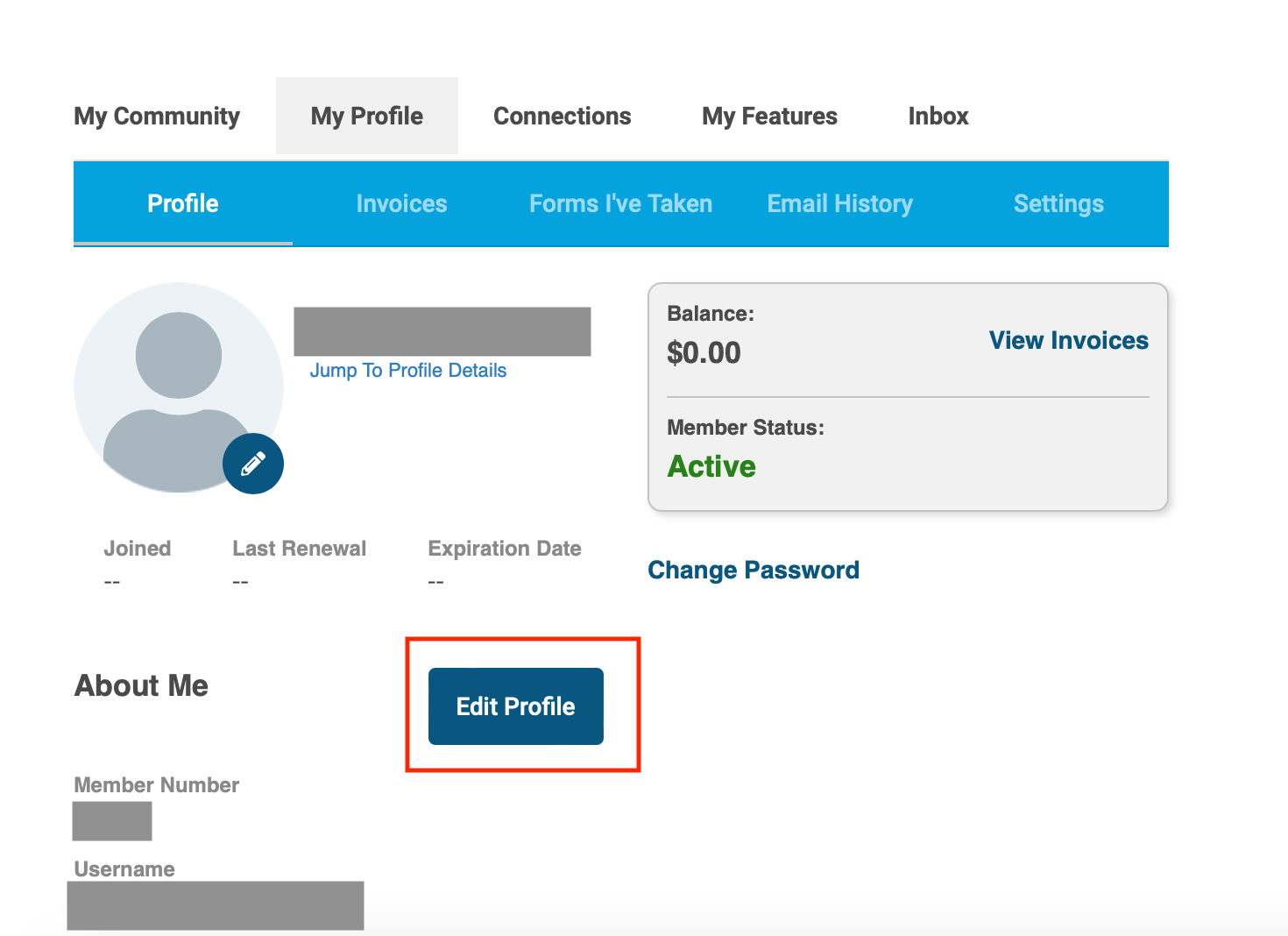Click the redacted value under Username

216,905
